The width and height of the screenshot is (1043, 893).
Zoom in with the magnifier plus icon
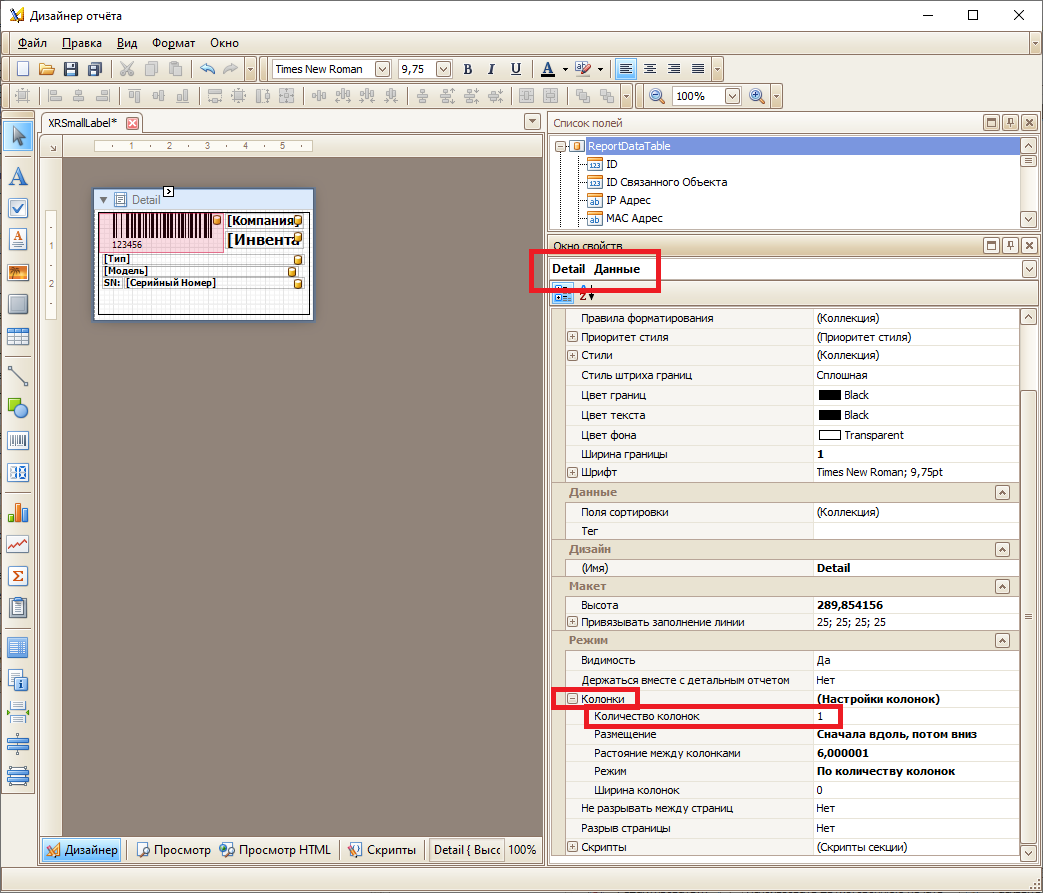(x=756, y=96)
